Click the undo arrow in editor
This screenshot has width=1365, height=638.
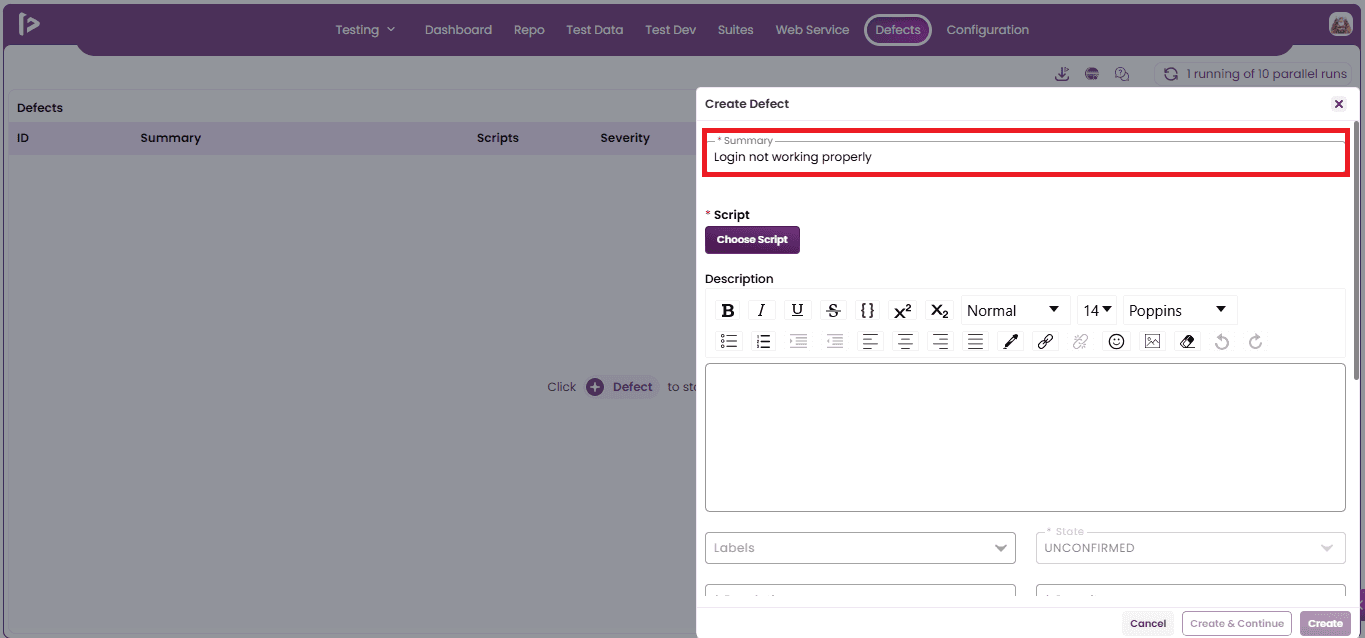[x=1221, y=342]
